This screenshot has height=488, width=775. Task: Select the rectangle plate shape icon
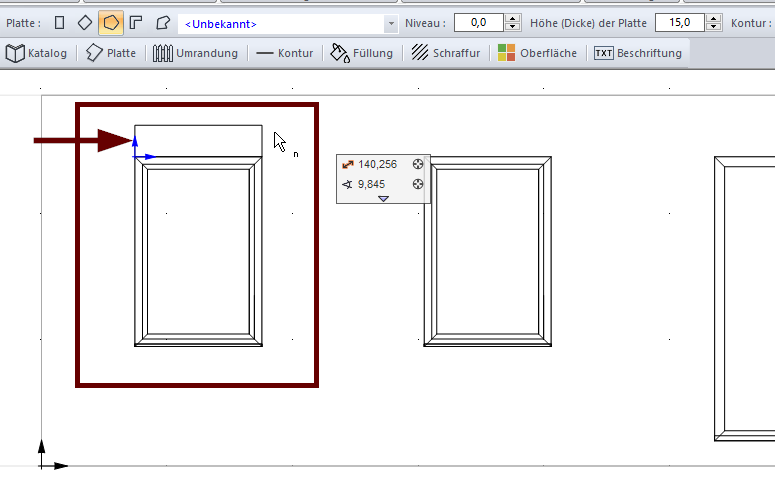[60, 22]
